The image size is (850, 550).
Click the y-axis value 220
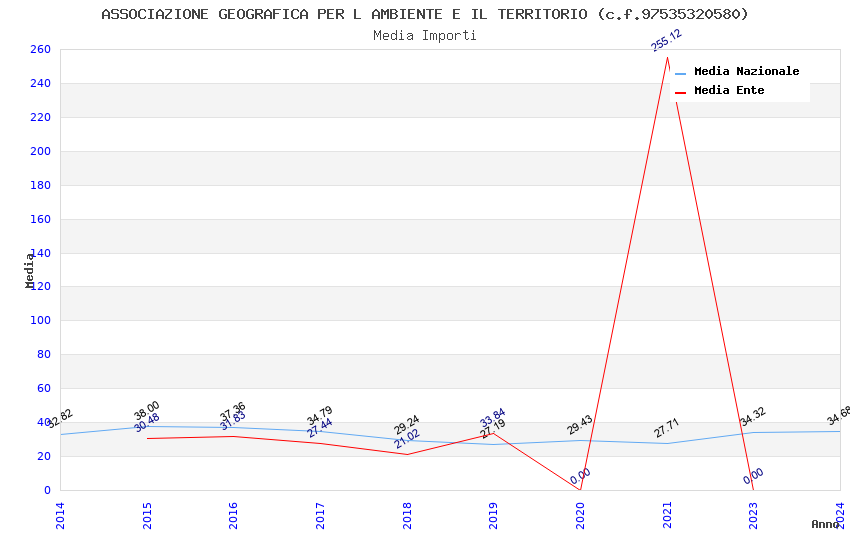point(40,118)
